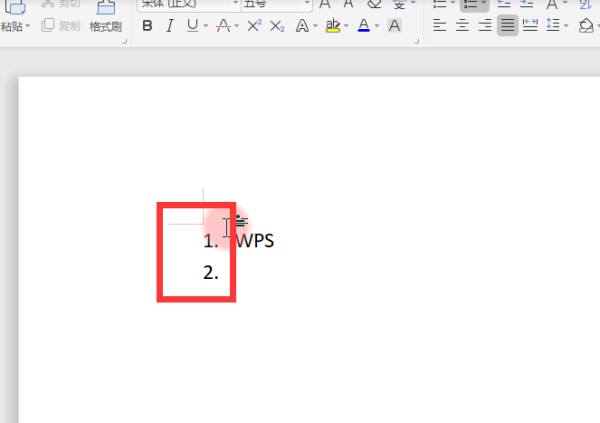
Task: Toggle Italic formatting
Action: click(x=170, y=26)
